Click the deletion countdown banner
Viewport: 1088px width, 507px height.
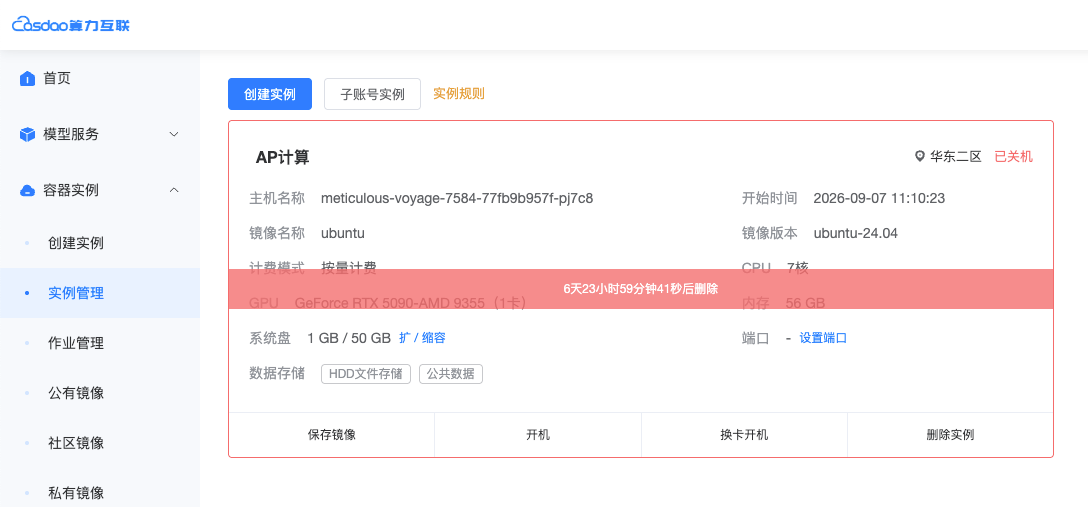[640, 289]
